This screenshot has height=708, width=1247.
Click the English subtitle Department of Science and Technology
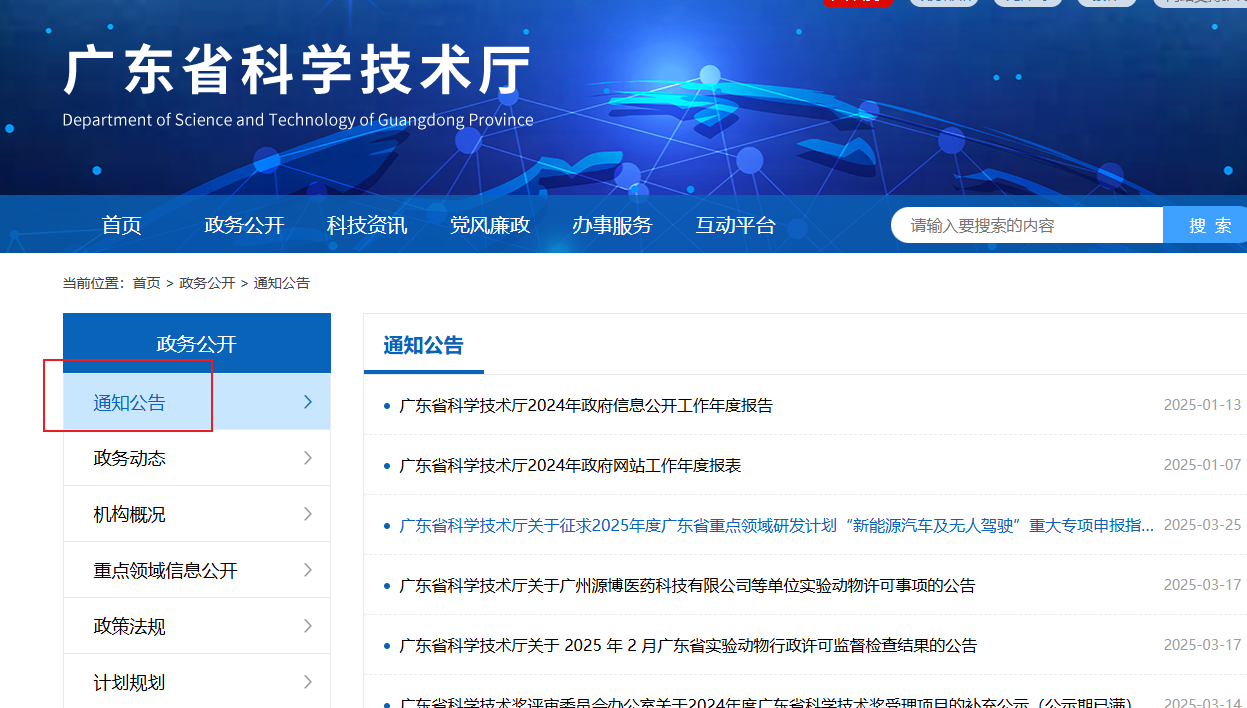(298, 120)
